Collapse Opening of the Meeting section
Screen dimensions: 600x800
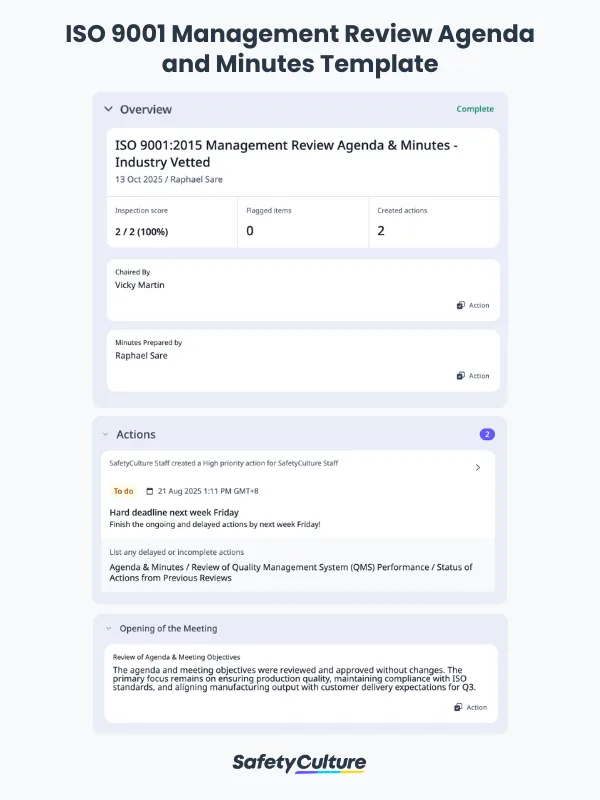click(107, 629)
